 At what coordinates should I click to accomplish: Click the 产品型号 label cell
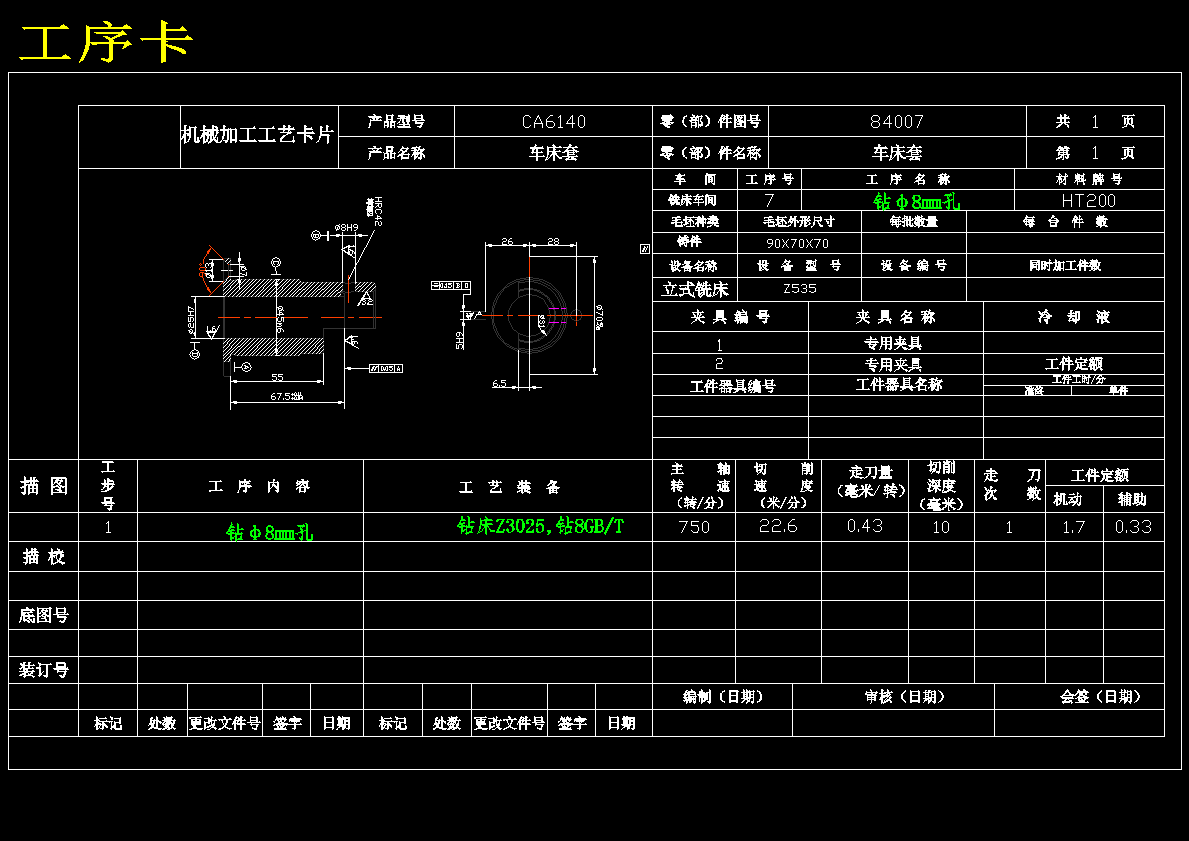coord(396,121)
